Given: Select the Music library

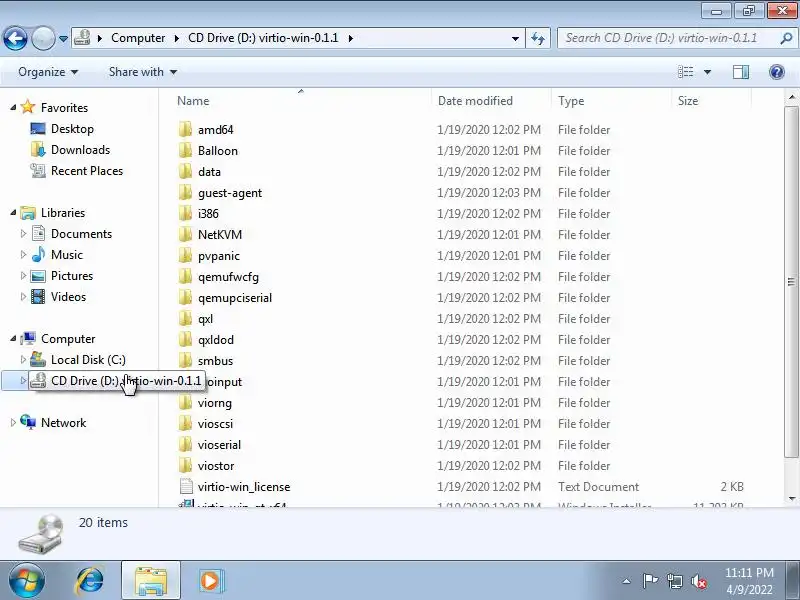Looking at the screenshot, I should pyautogui.click(x=66, y=255).
